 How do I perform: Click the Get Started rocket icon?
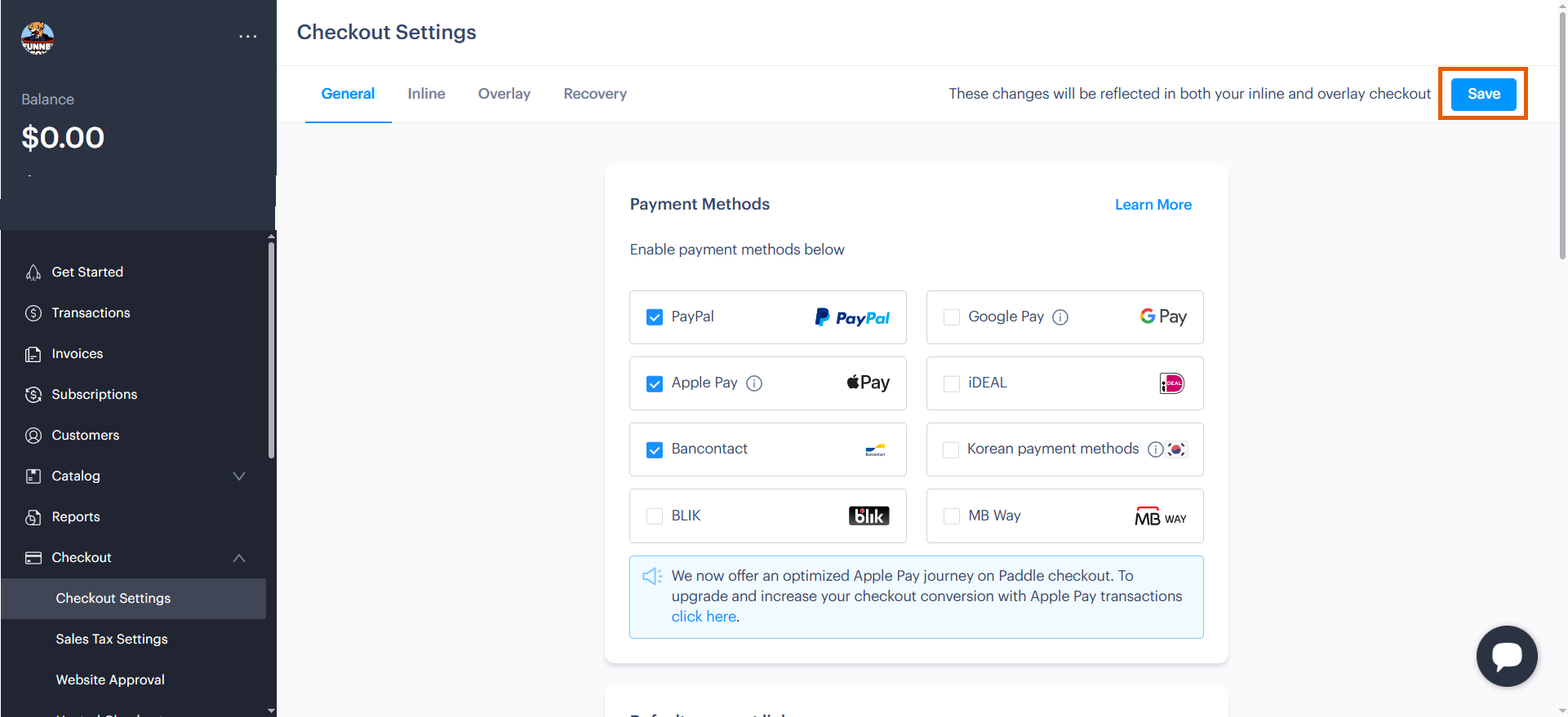pyautogui.click(x=33, y=272)
